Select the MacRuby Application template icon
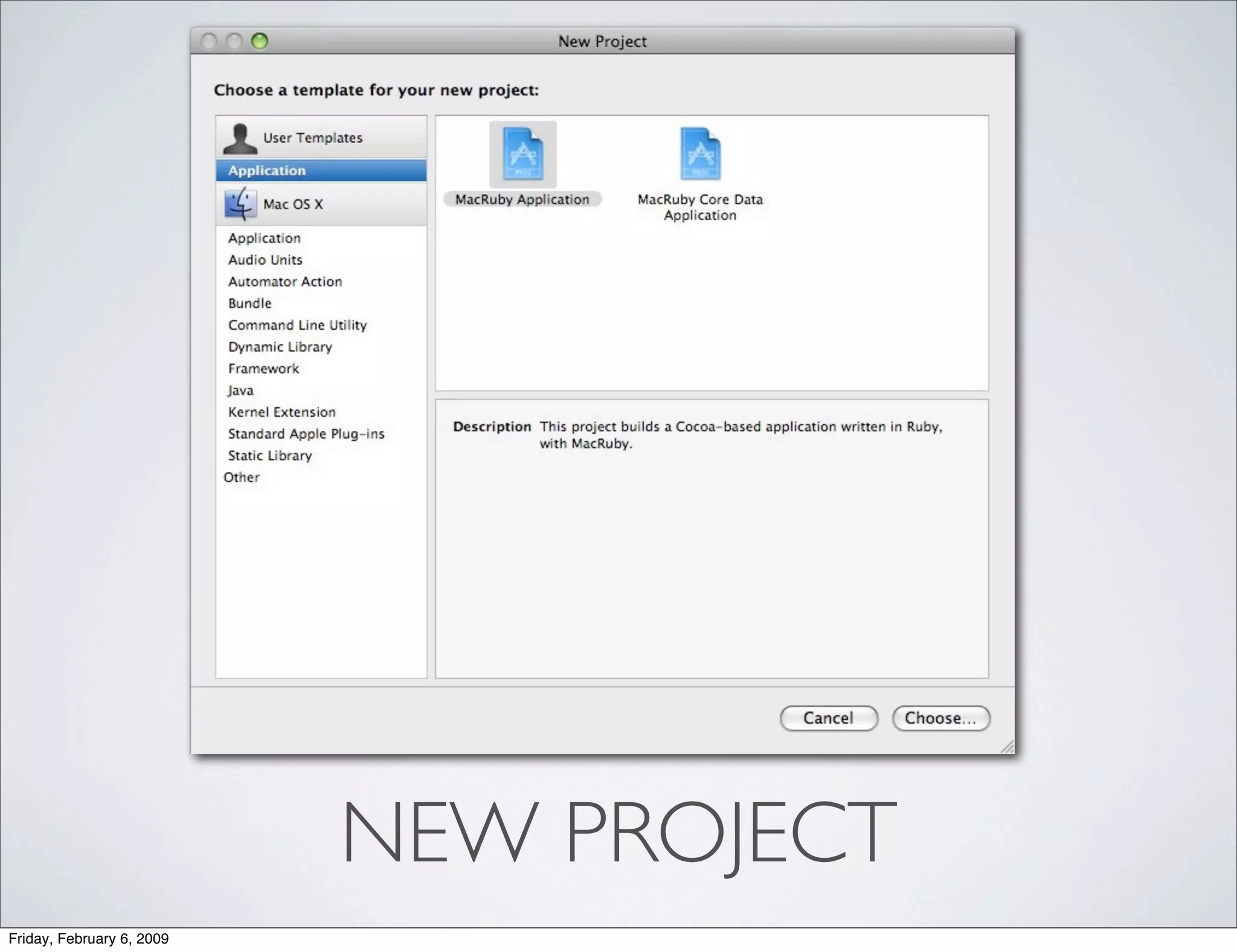This screenshot has height=952, width=1237. pyautogui.click(x=522, y=154)
